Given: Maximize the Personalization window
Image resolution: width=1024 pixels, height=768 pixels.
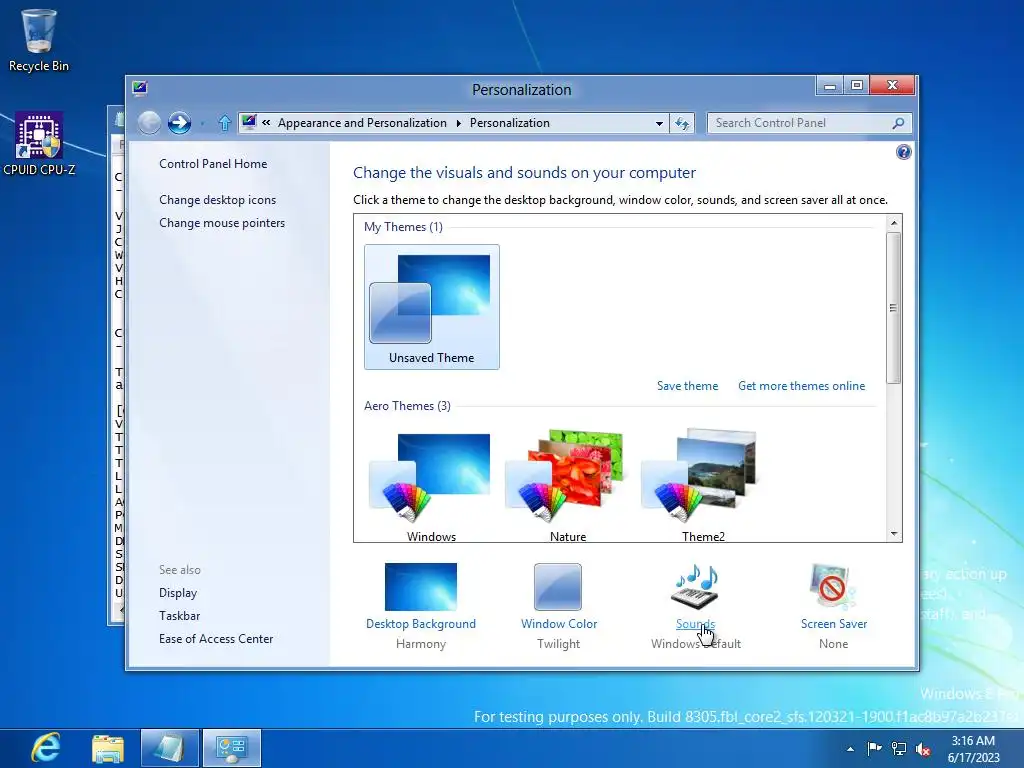Looking at the screenshot, I should [857, 86].
